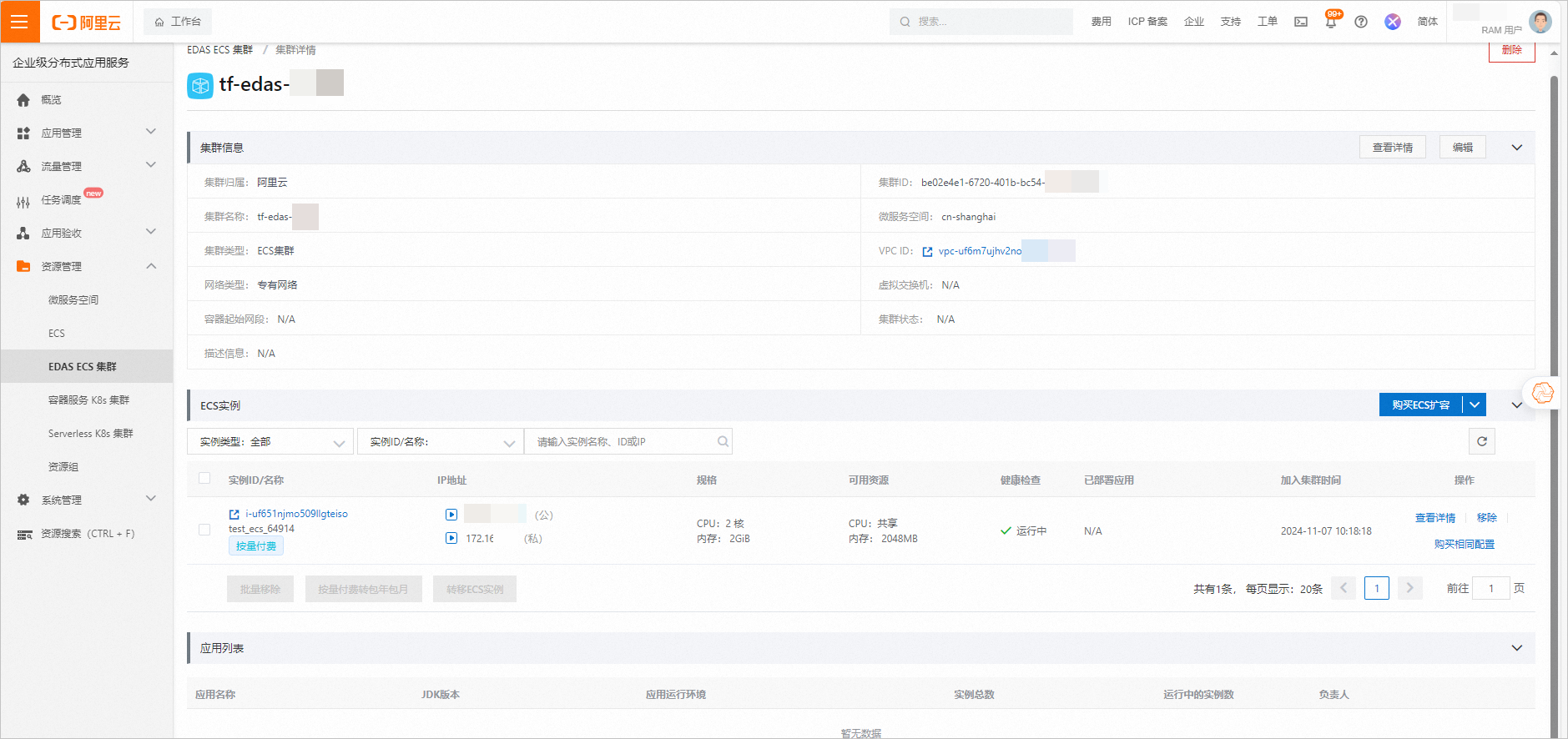
Task: Click the 编辑 cluster button
Action: pyautogui.click(x=1463, y=148)
